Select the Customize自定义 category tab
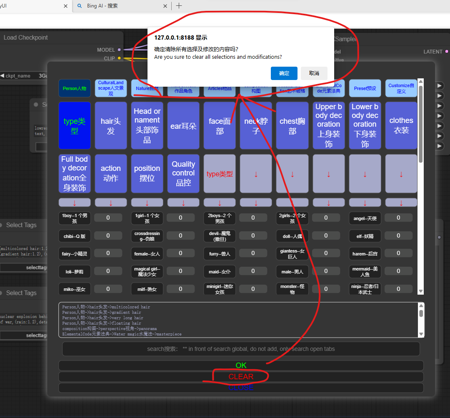This screenshot has height=418, width=450. (401, 88)
